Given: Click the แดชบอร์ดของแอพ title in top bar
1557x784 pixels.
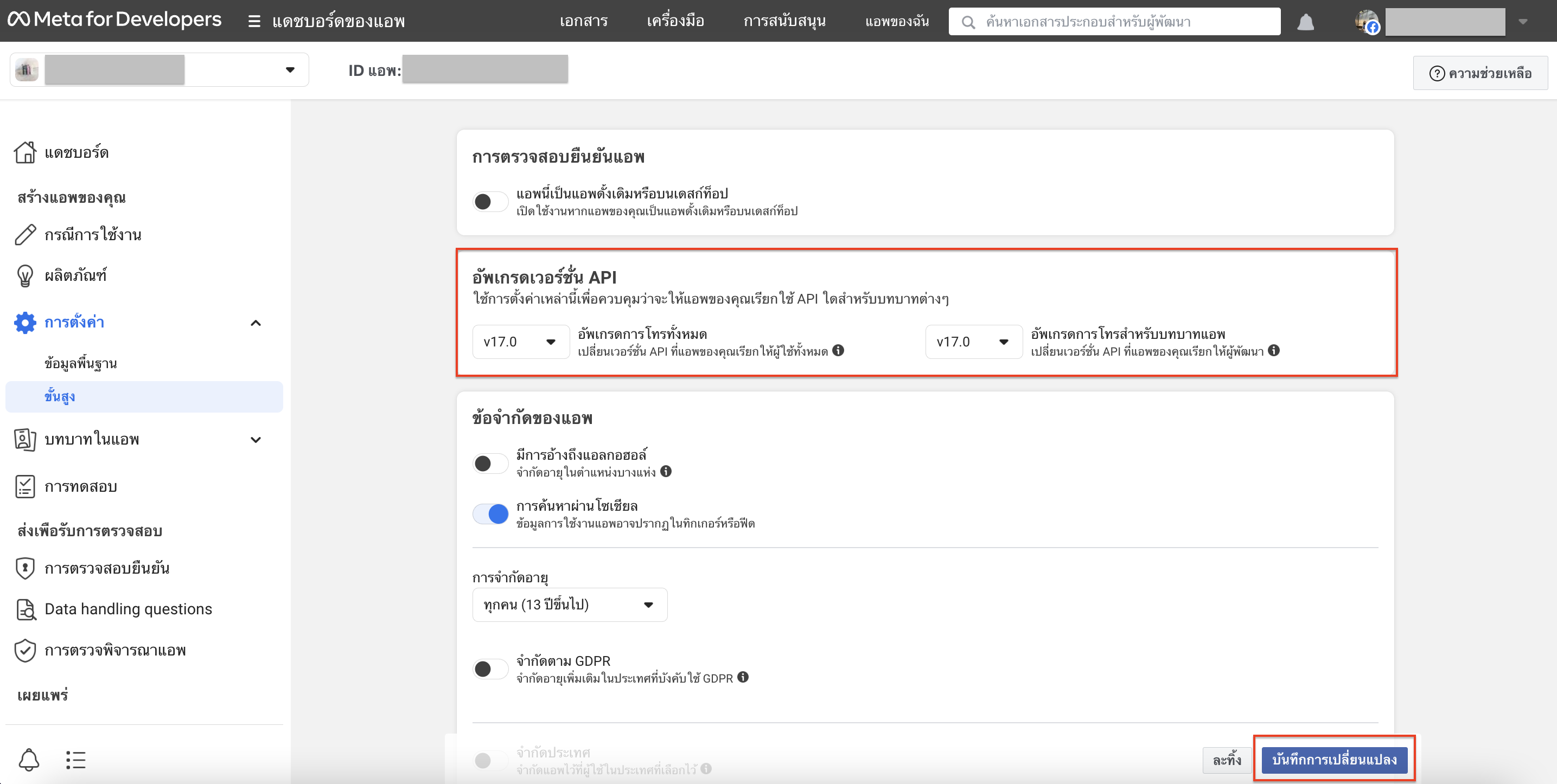Looking at the screenshot, I should [x=339, y=21].
